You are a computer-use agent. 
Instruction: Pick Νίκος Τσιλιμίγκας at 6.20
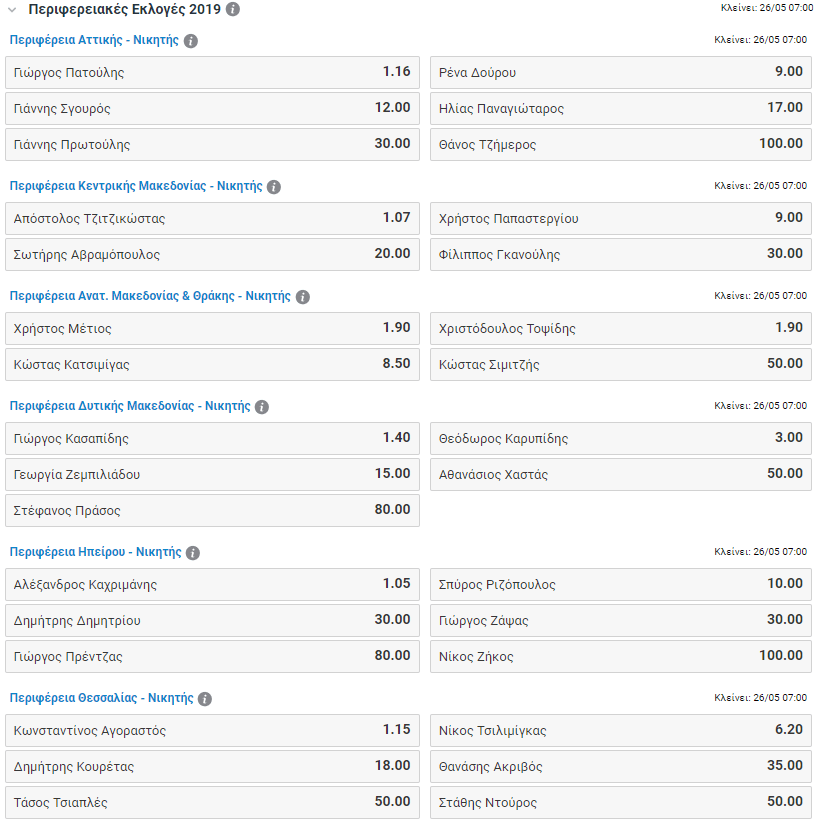click(x=621, y=731)
